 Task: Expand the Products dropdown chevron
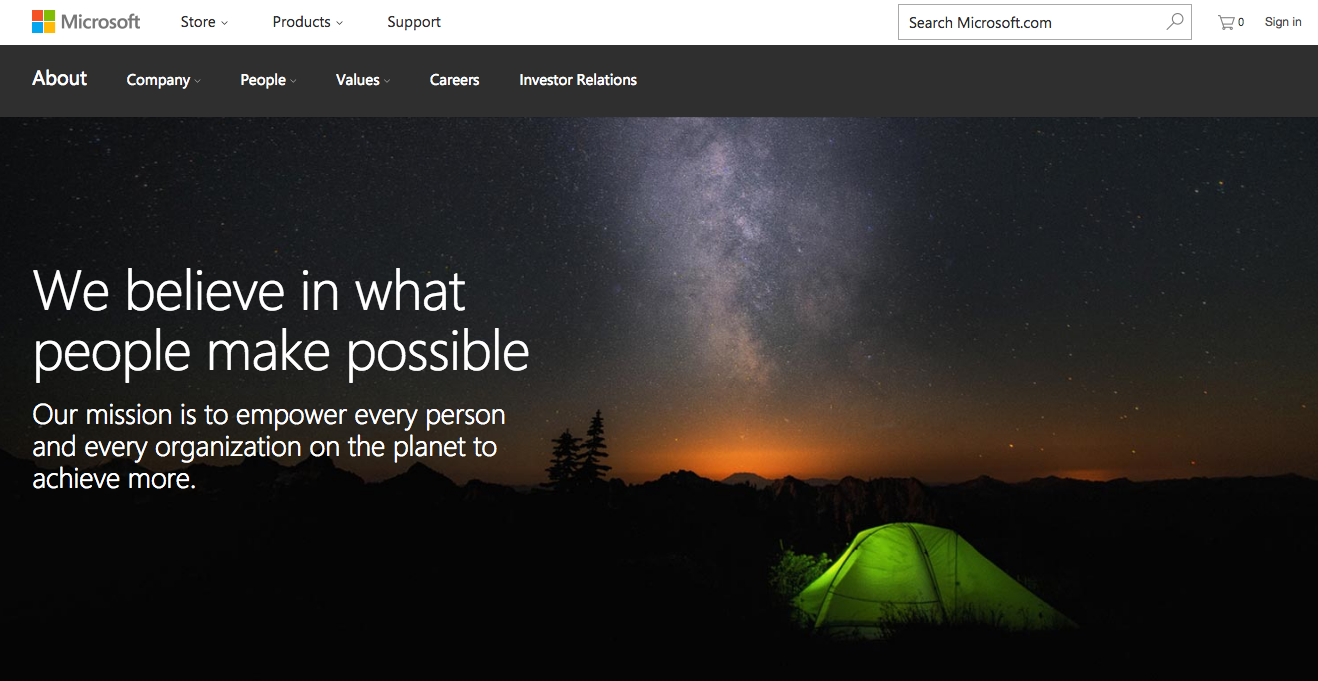[x=339, y=23]
